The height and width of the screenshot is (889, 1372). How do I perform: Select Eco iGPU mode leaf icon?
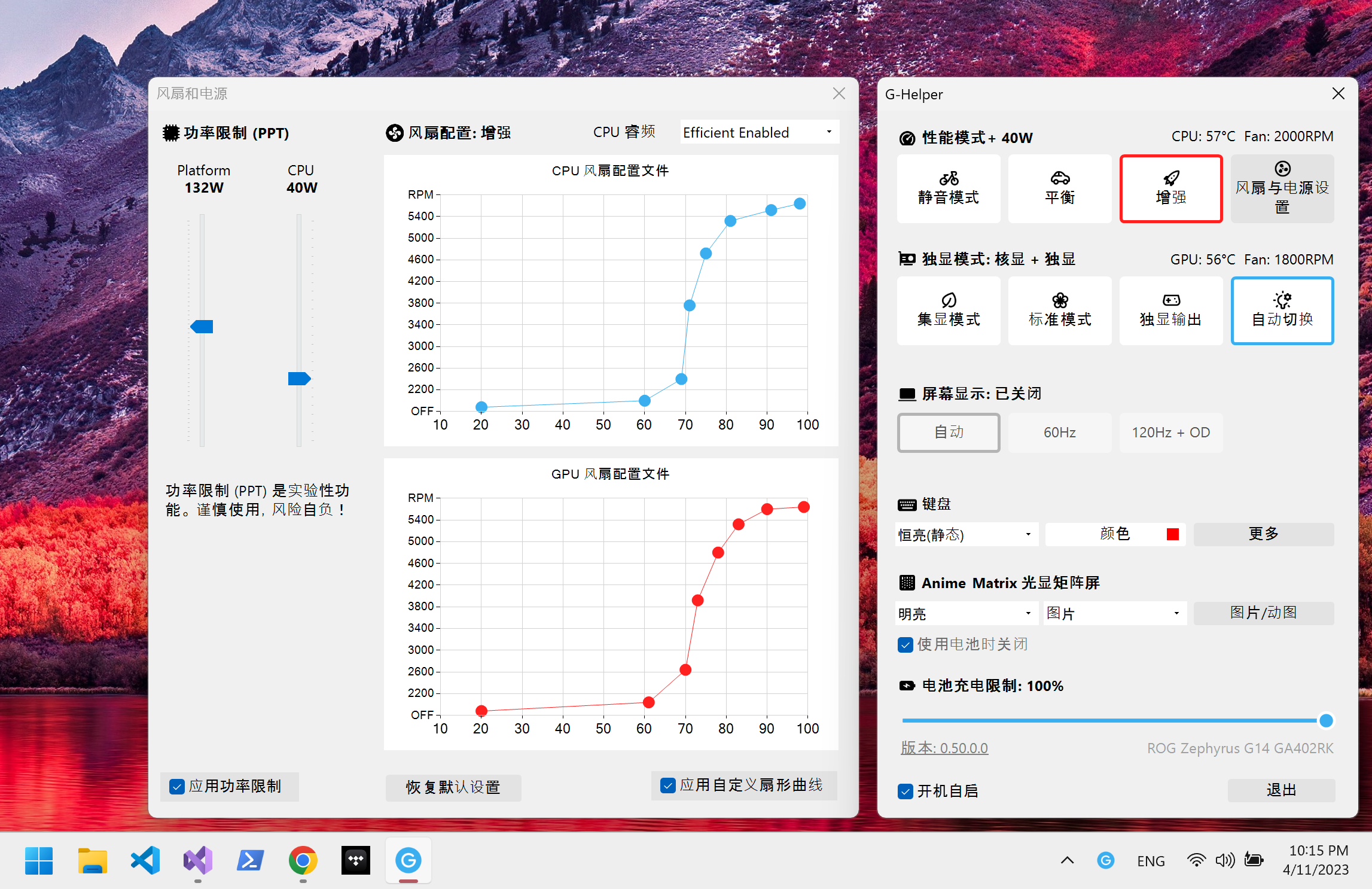coord(948,300)
